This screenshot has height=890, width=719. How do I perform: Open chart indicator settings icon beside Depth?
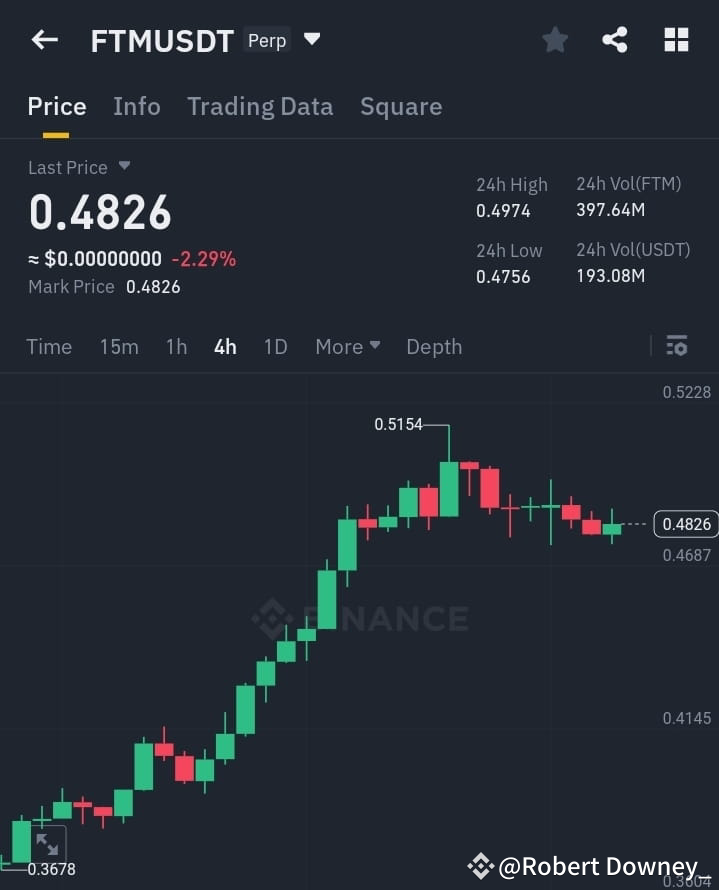(677, 346)
